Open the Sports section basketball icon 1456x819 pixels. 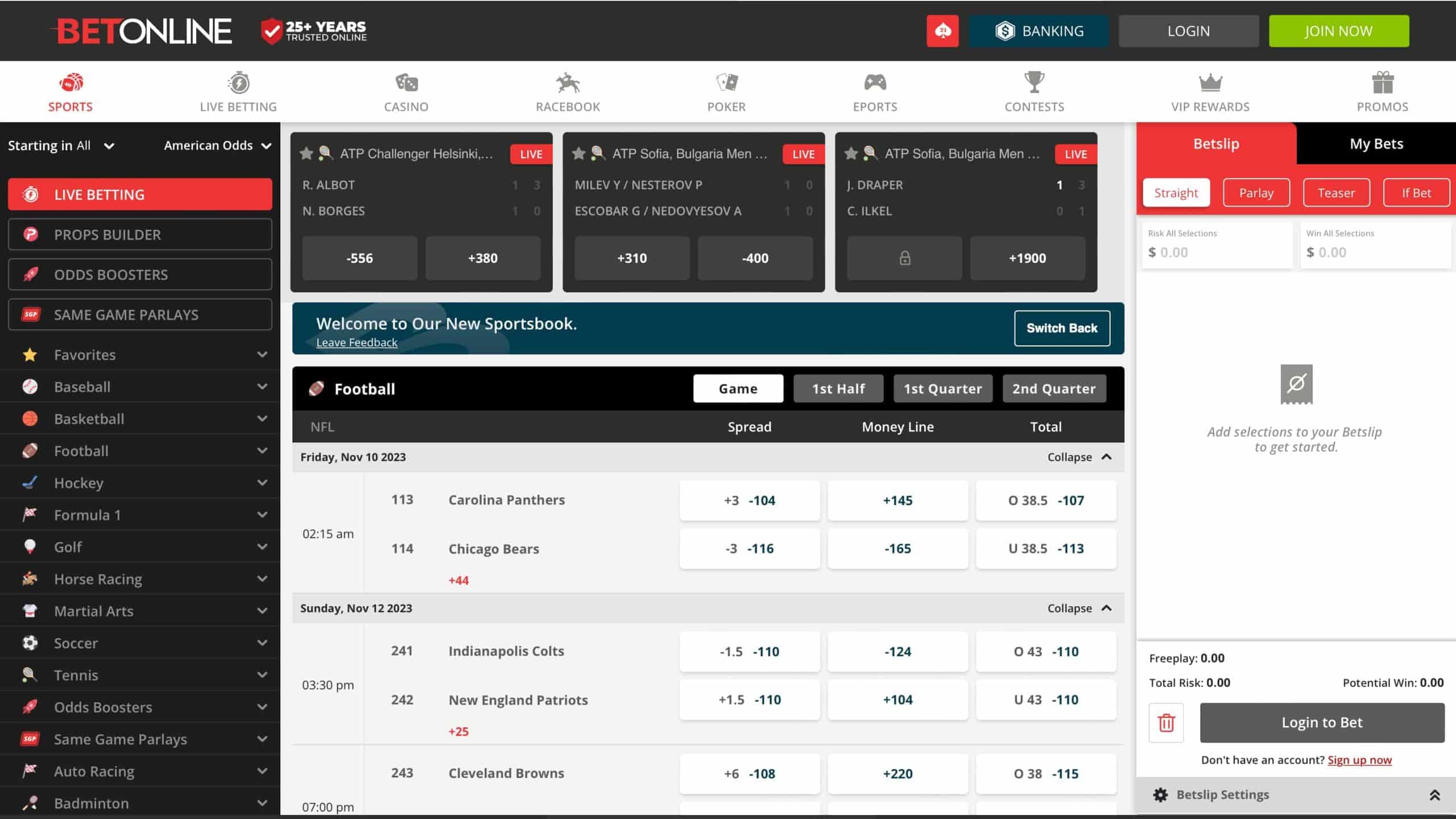click(x=70, y=83)
